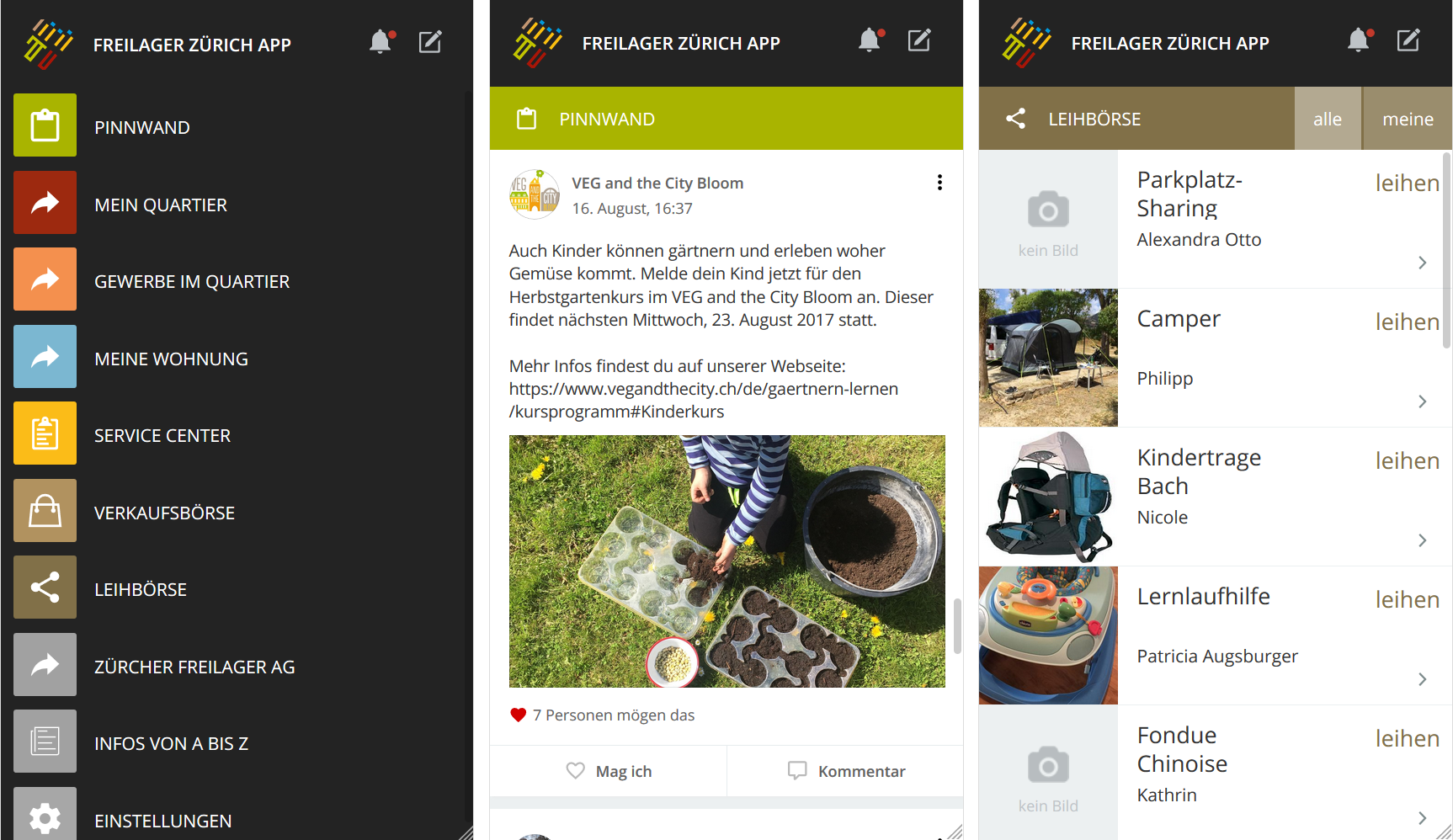This screenshot has height=840, width=1453.
Task: Click leihen for Parkplatz-Sharing
Action: tap(1407, 183)
